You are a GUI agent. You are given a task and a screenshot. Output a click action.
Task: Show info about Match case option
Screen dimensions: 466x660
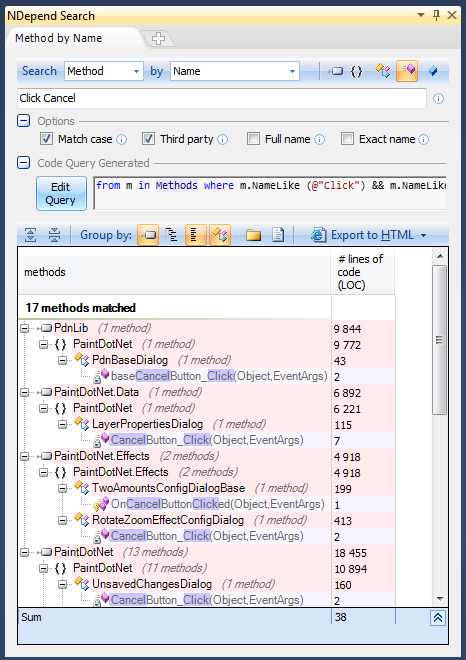click(121, 139)
